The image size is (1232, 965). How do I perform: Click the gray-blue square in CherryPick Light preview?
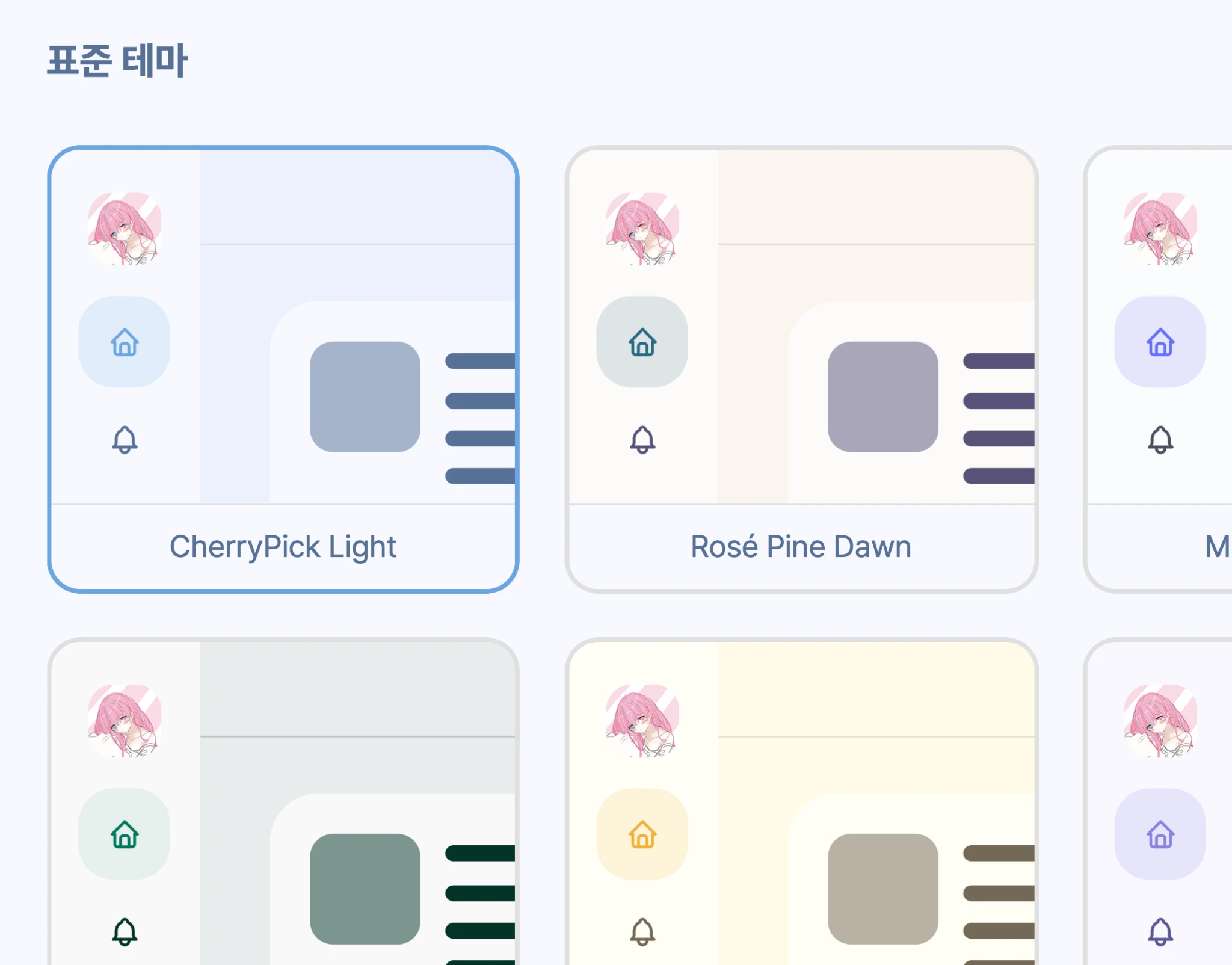[365, 397]
